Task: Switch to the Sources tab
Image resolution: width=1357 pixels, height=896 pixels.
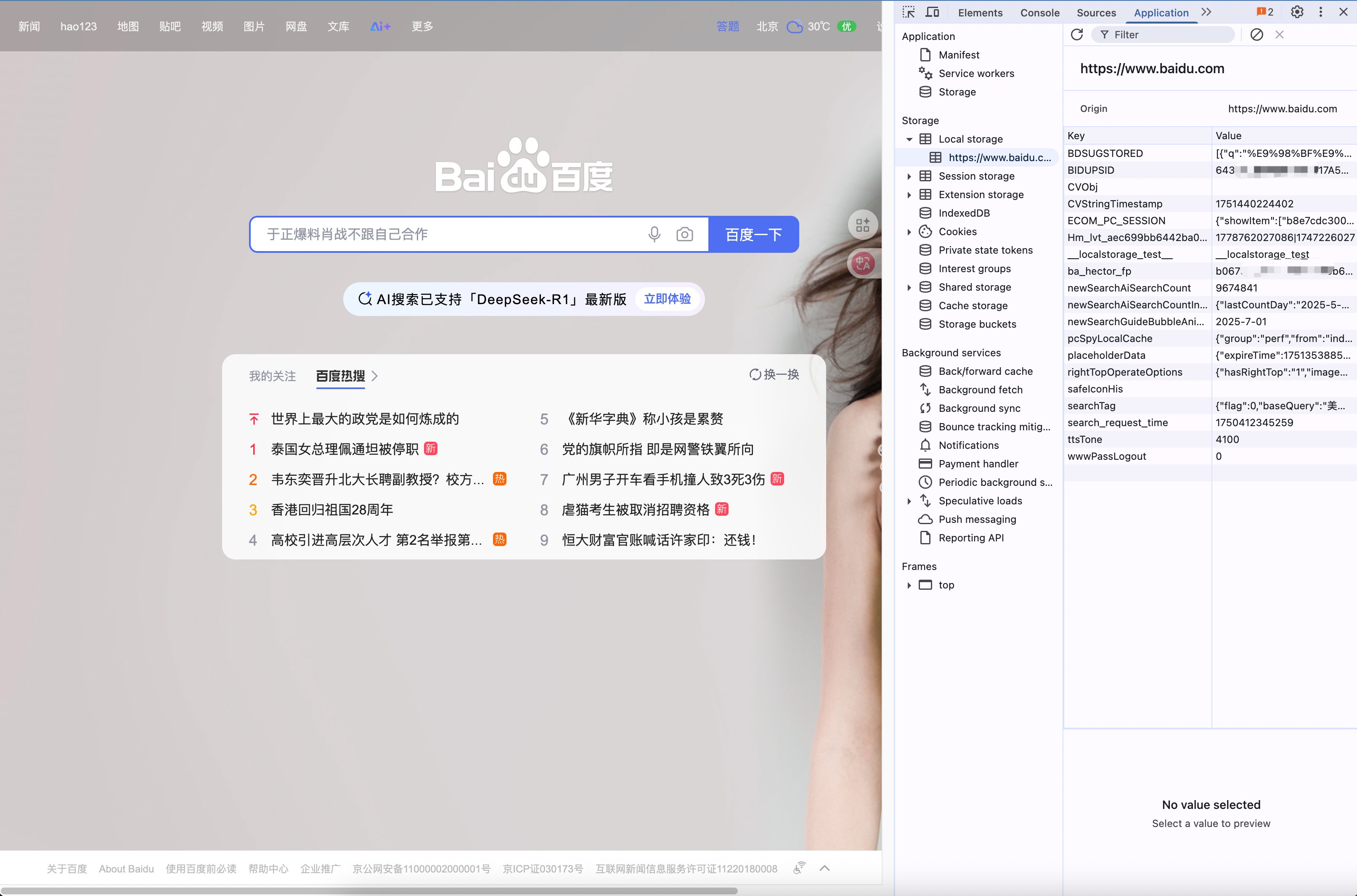Action: (1096, 13)
